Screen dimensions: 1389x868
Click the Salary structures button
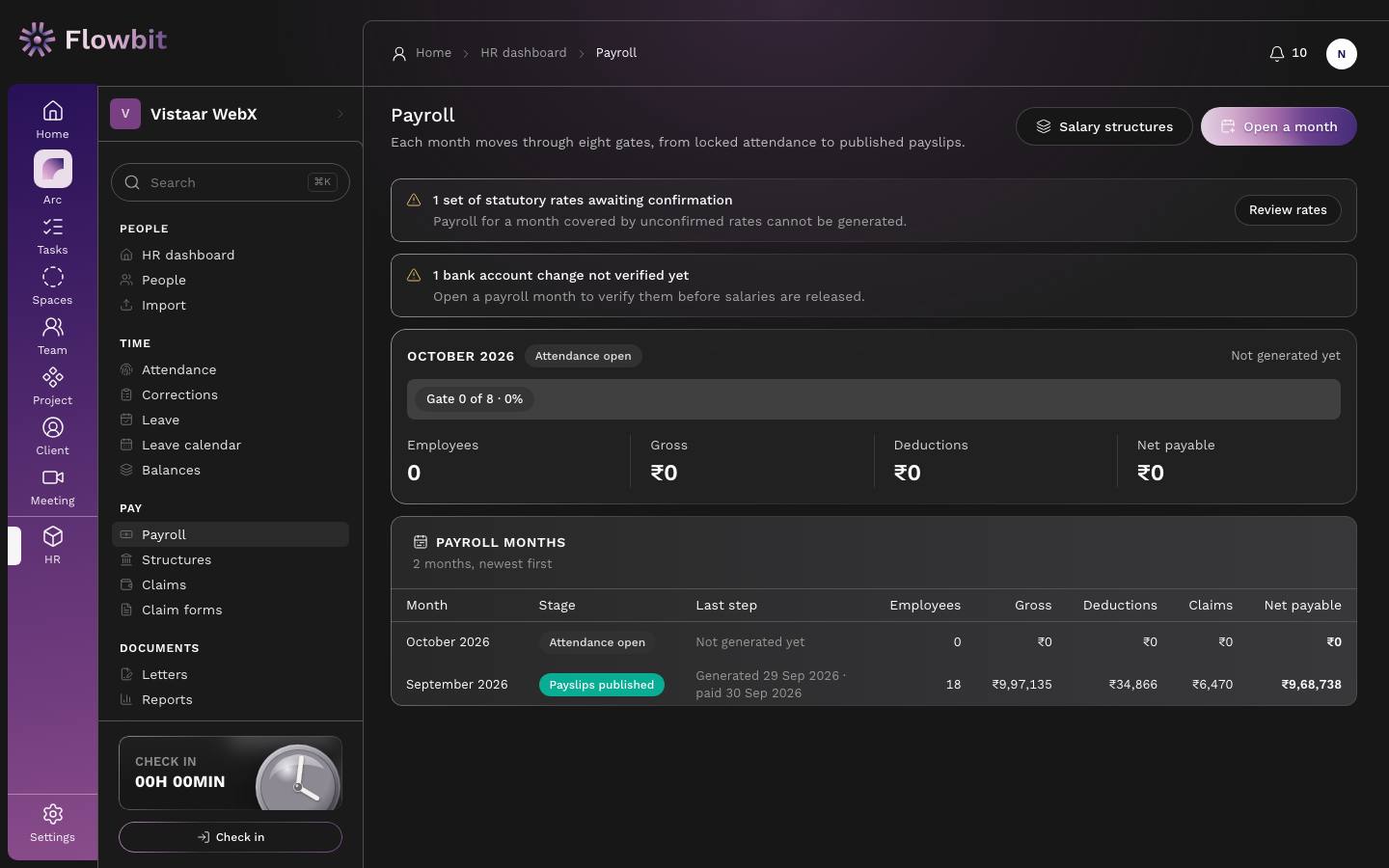pos(1104,126)
